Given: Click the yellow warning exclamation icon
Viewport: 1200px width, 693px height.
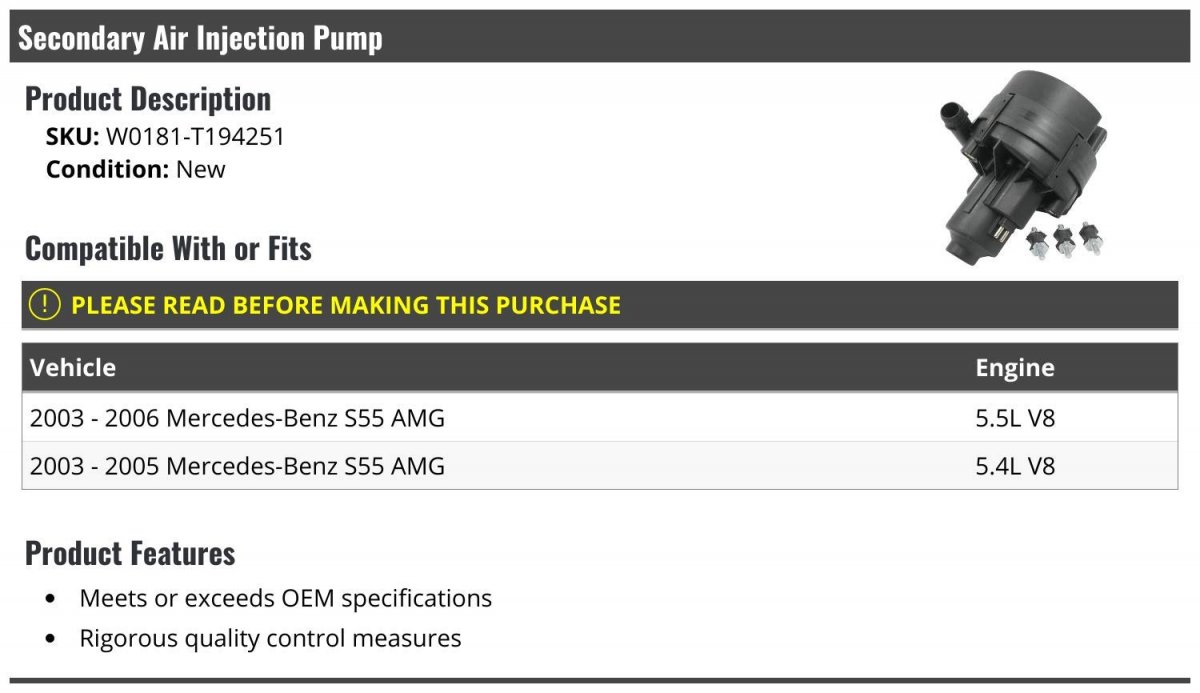Looking at the screenshot, I should coord(44,305).
